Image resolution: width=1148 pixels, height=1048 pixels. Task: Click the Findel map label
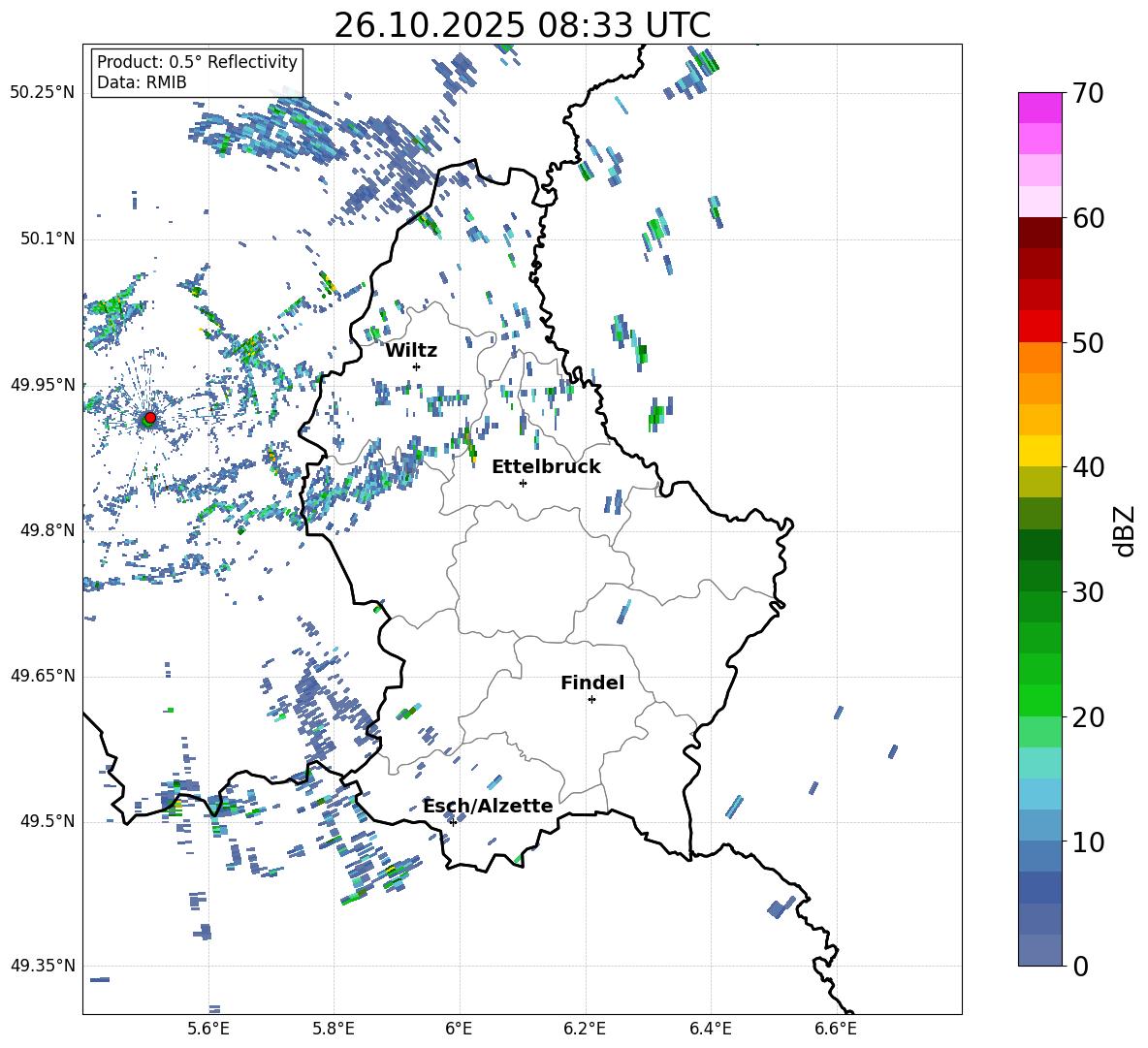(x=592, y=683)
